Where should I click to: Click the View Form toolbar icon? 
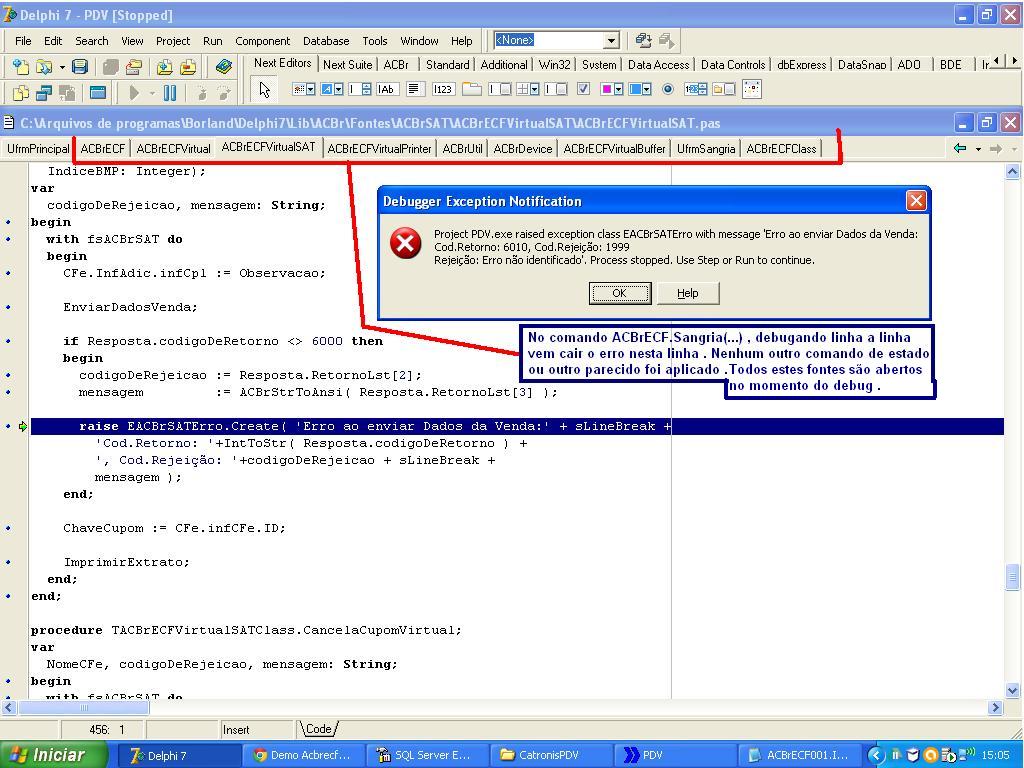point(44,93)
